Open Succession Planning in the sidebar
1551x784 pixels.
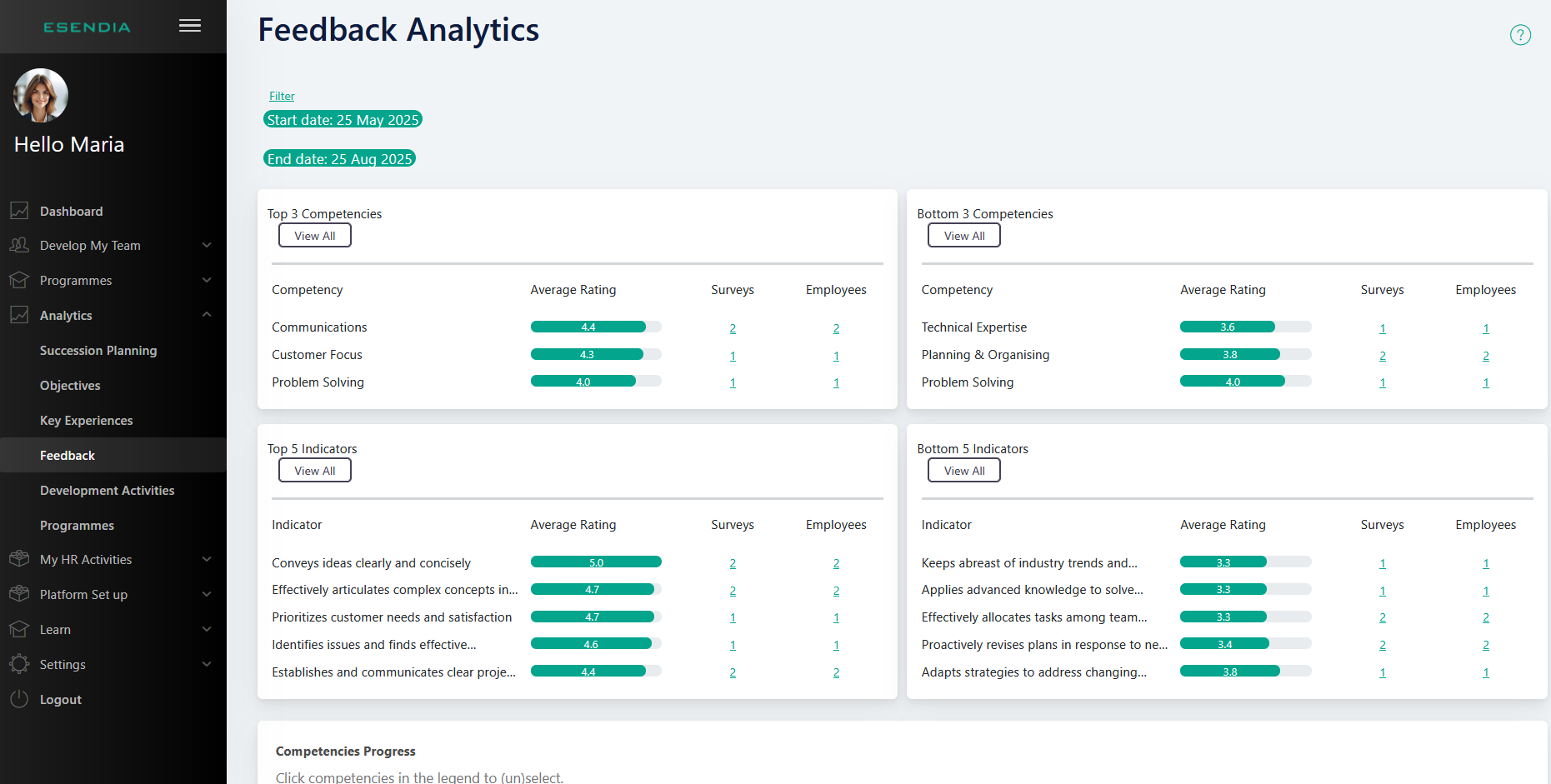98,351
